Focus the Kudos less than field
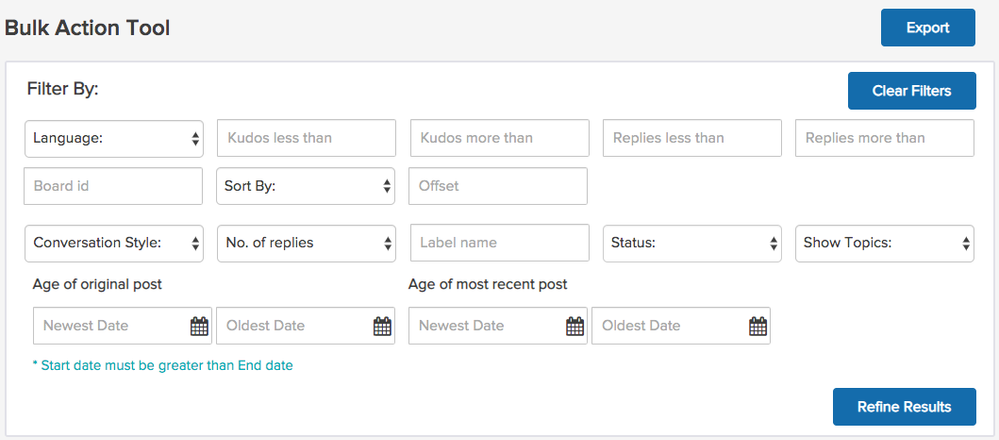The height and width of the screenshot is (440, 999). point(306,139)
